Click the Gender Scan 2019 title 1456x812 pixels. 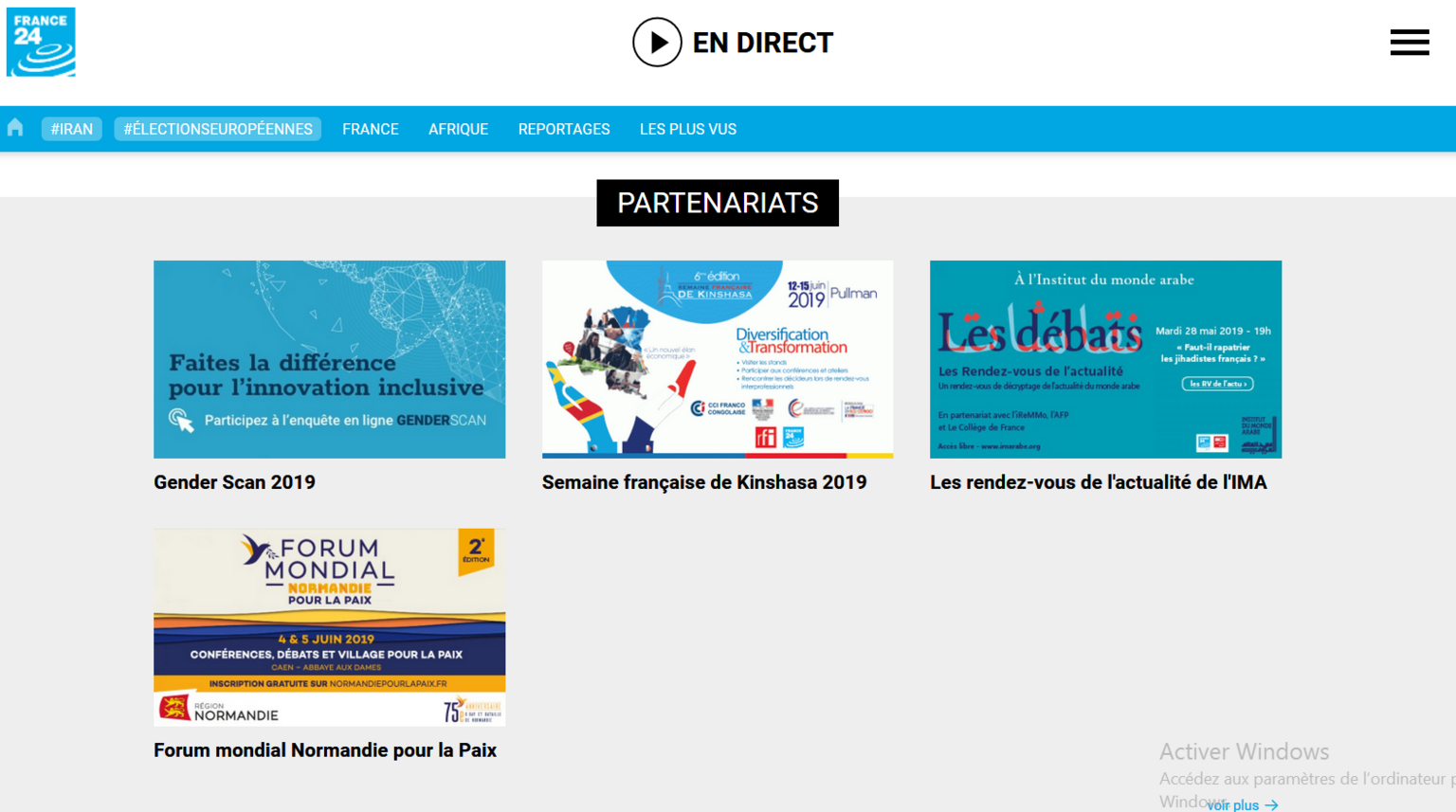(234, 482)
